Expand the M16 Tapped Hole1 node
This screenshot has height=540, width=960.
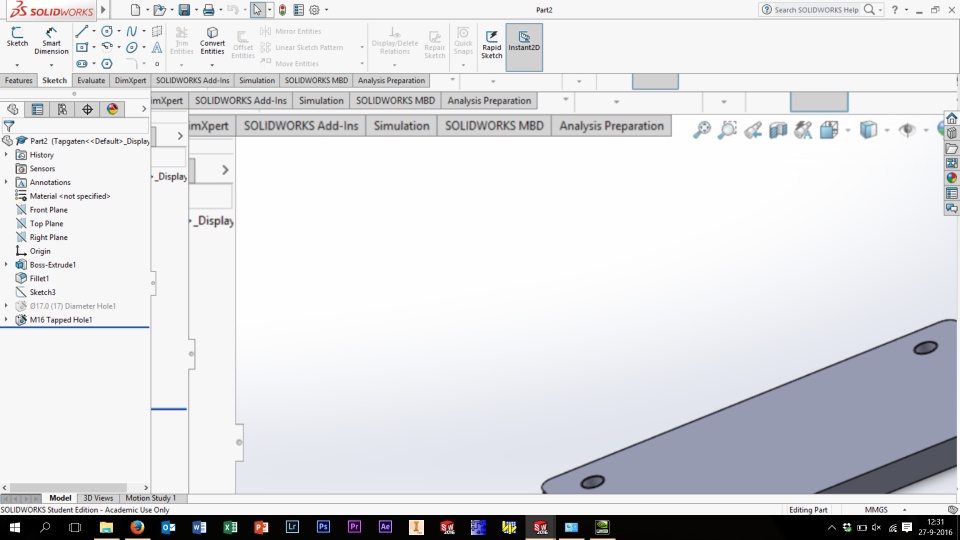pos(6,320)
